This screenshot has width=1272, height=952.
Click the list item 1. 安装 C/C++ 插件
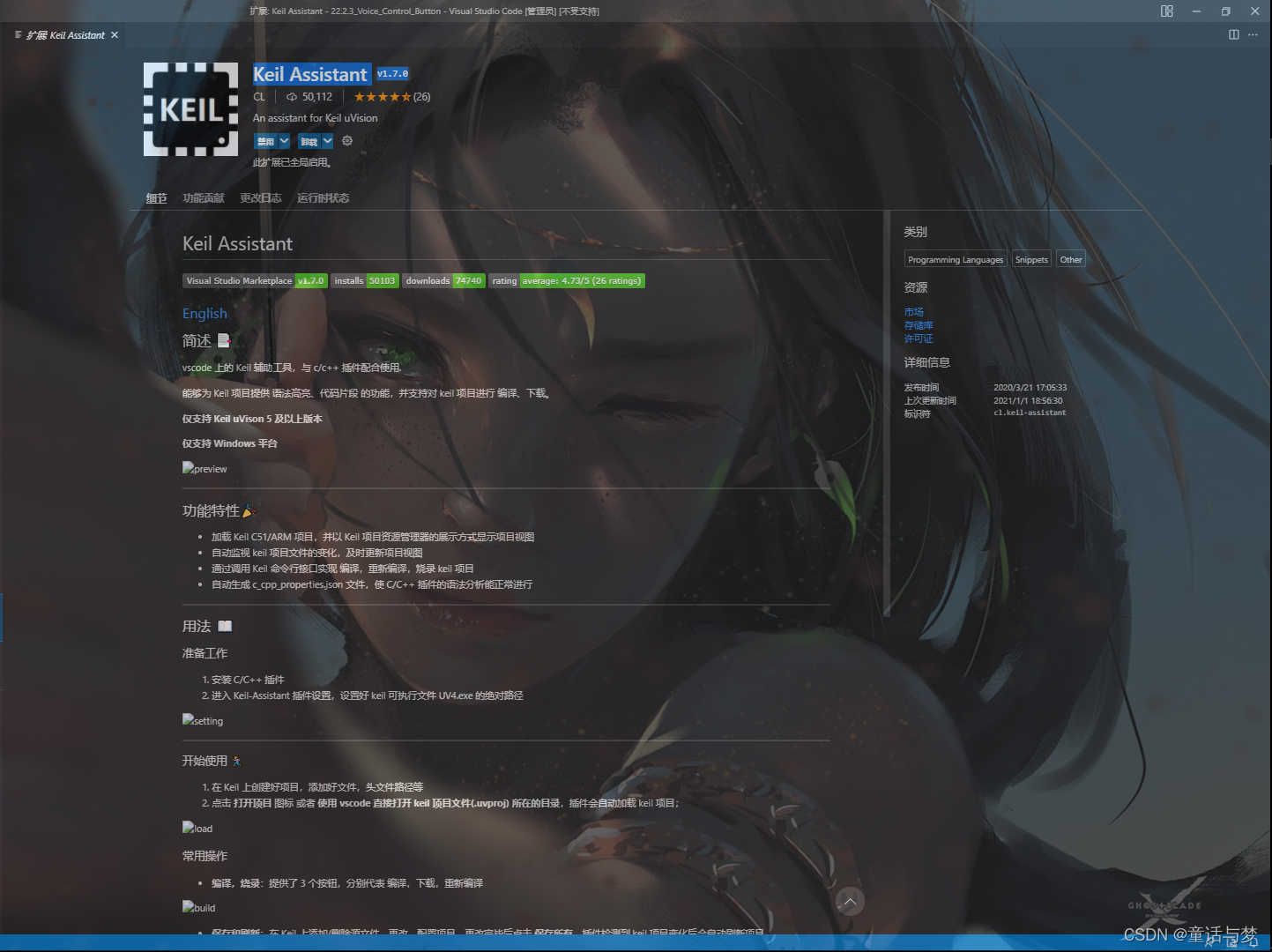pos(243,680)
